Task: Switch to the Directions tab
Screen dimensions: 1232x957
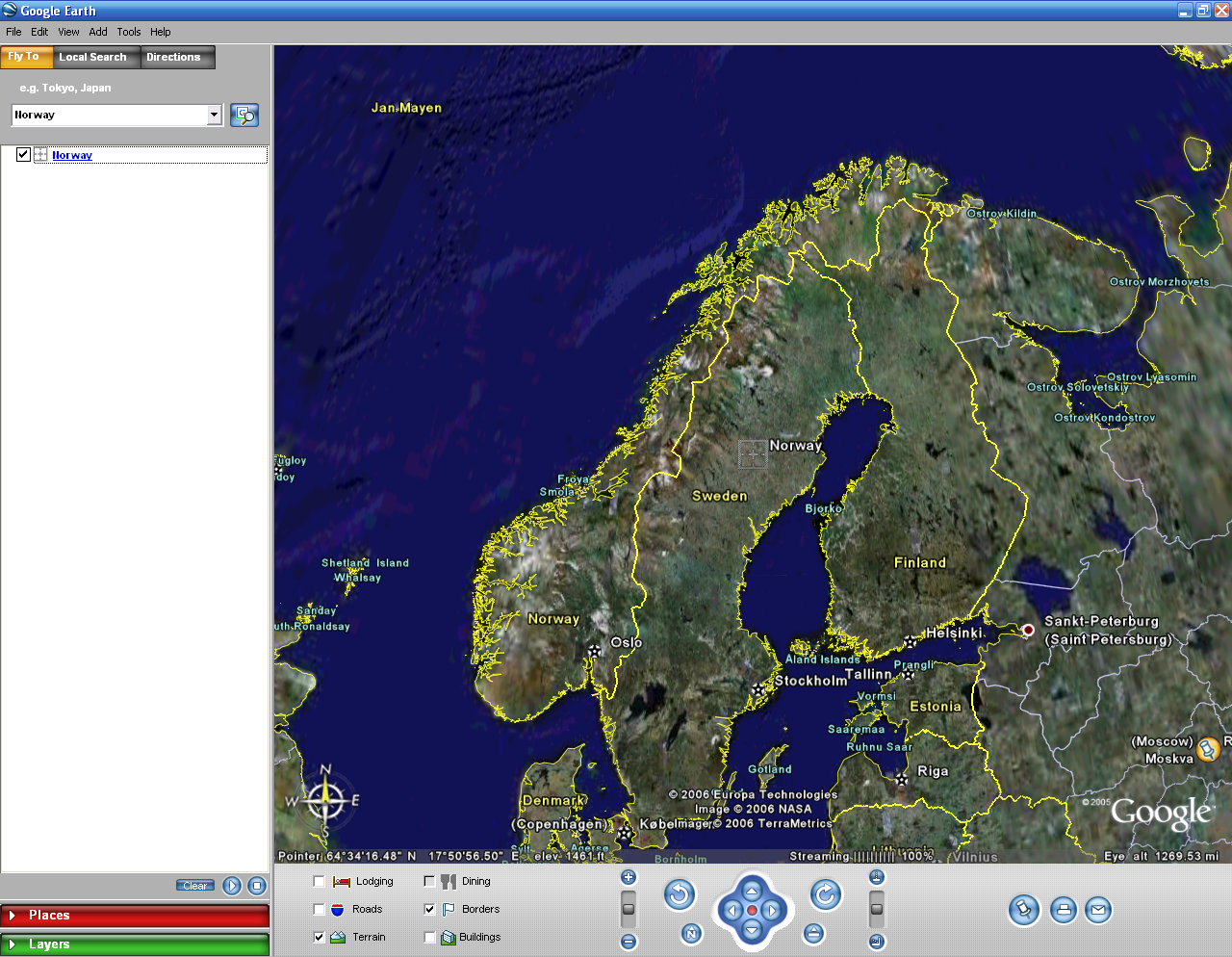Action: tap(173, 58)
